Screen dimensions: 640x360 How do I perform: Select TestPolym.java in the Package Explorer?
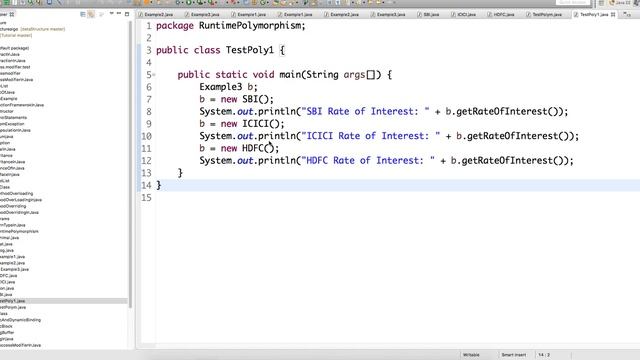tap(13, 307)
